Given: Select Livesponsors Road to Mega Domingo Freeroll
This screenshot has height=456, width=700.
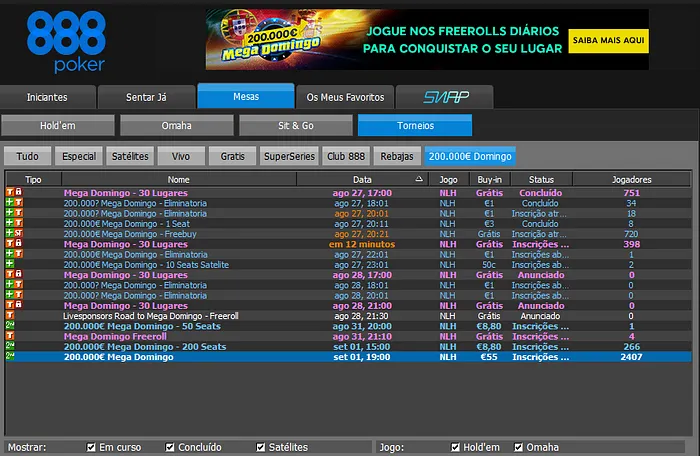Looking at the screenshot, I should 348,316.
